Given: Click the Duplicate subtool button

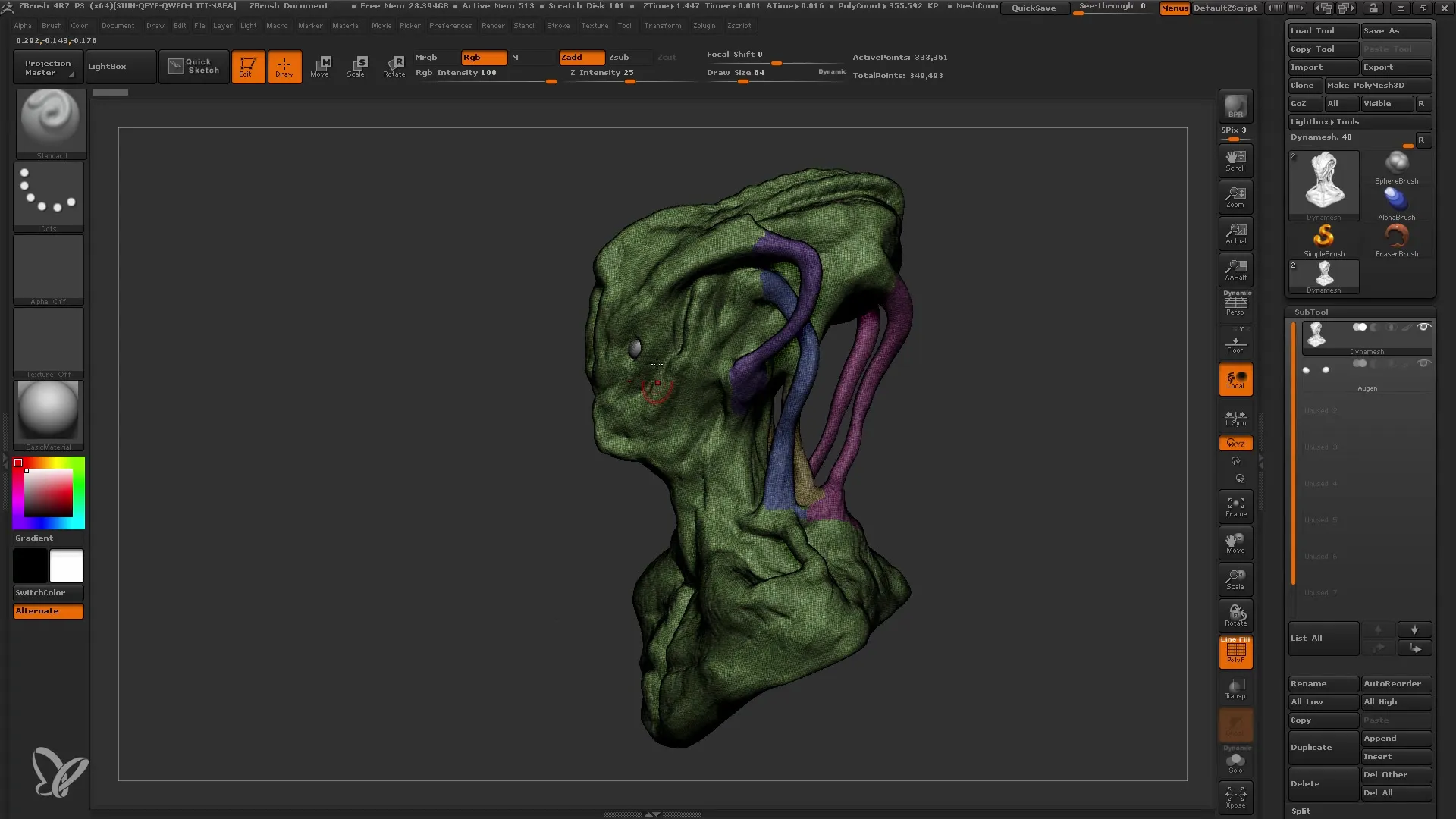Looking at the screenshot, I should (1323, 748).
